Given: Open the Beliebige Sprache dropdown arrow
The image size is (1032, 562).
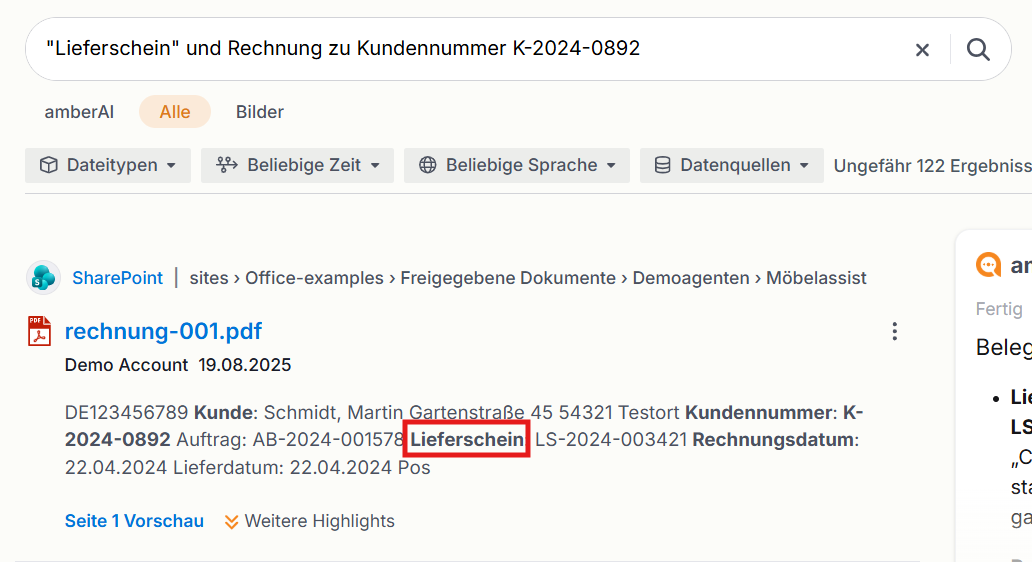Looking at the screenshot, I should 611,165.
